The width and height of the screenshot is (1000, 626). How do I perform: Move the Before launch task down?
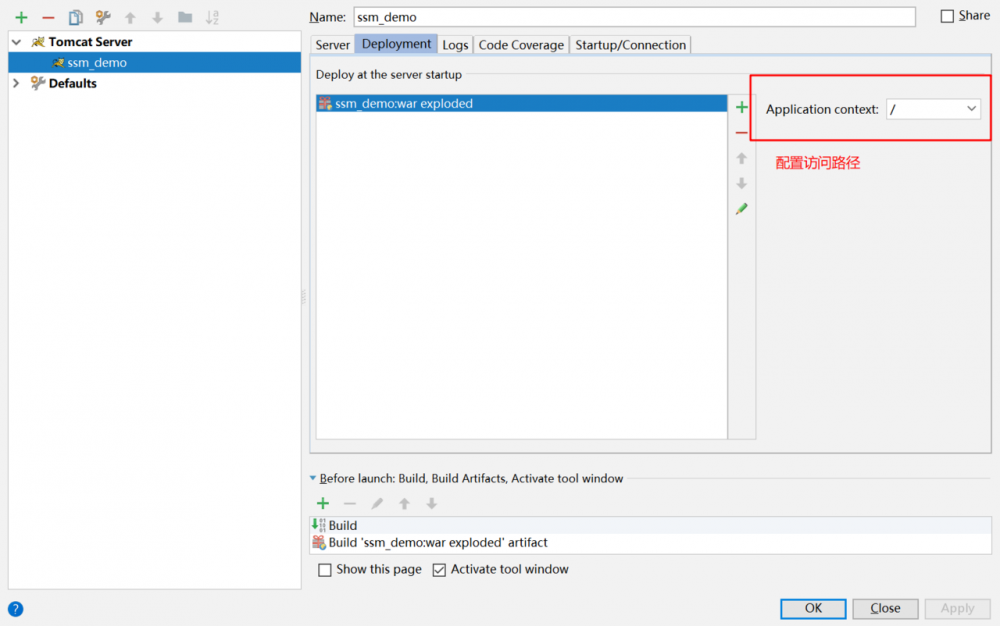(432, 504)
